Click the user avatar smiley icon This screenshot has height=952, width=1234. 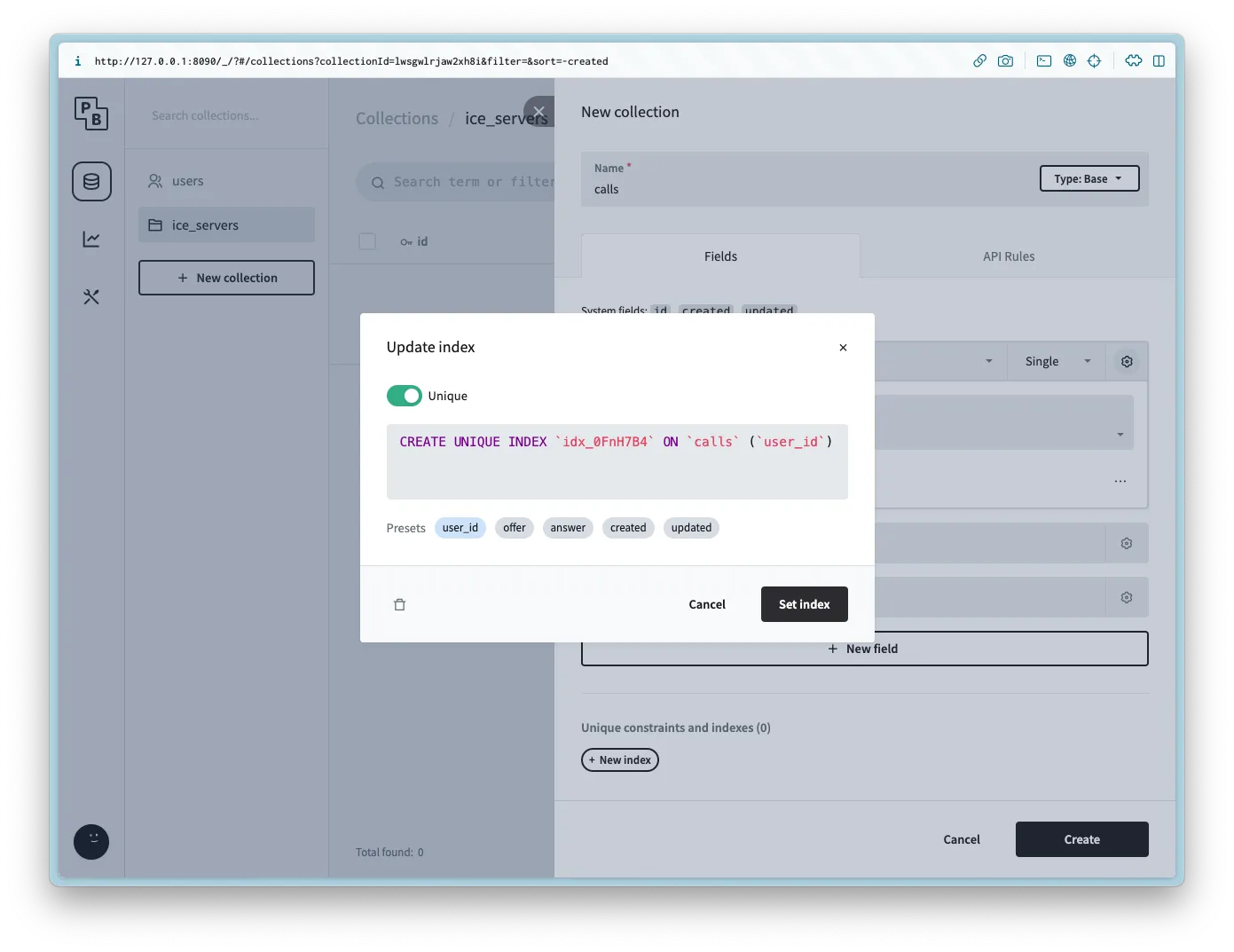click(x=91, y=842)
